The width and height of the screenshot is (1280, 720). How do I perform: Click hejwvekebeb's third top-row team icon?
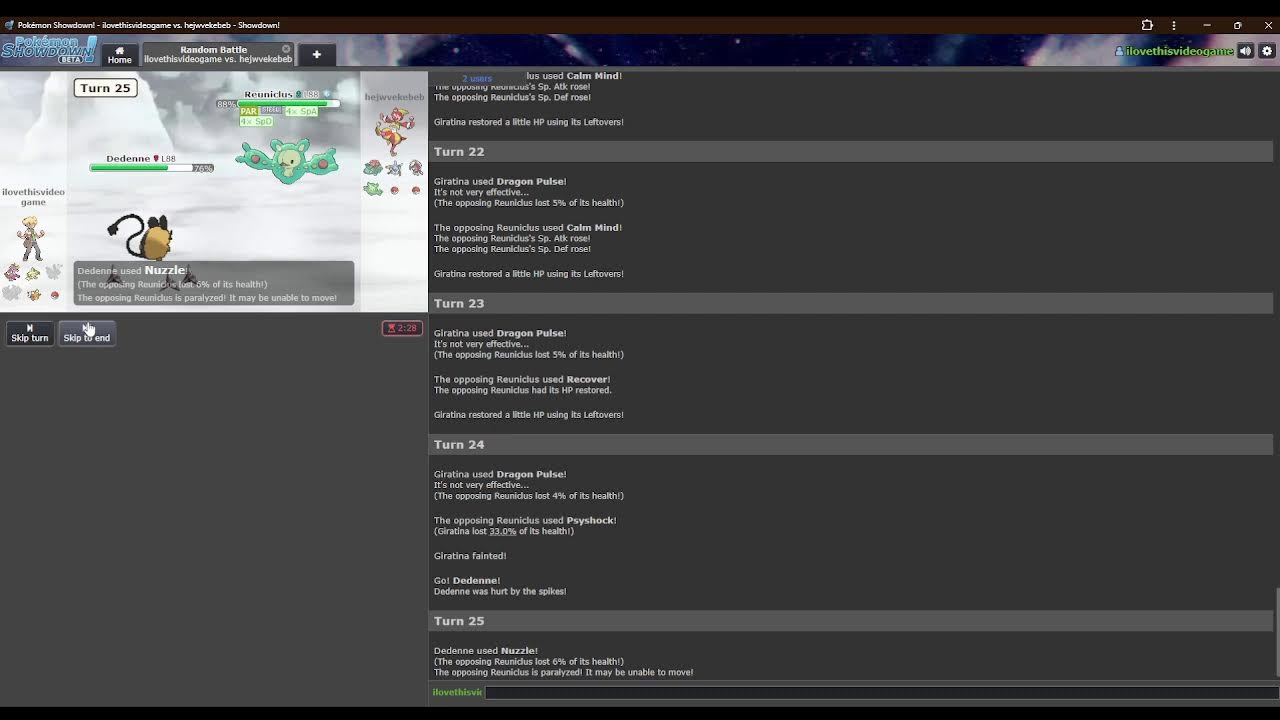[x=416, y=168]
